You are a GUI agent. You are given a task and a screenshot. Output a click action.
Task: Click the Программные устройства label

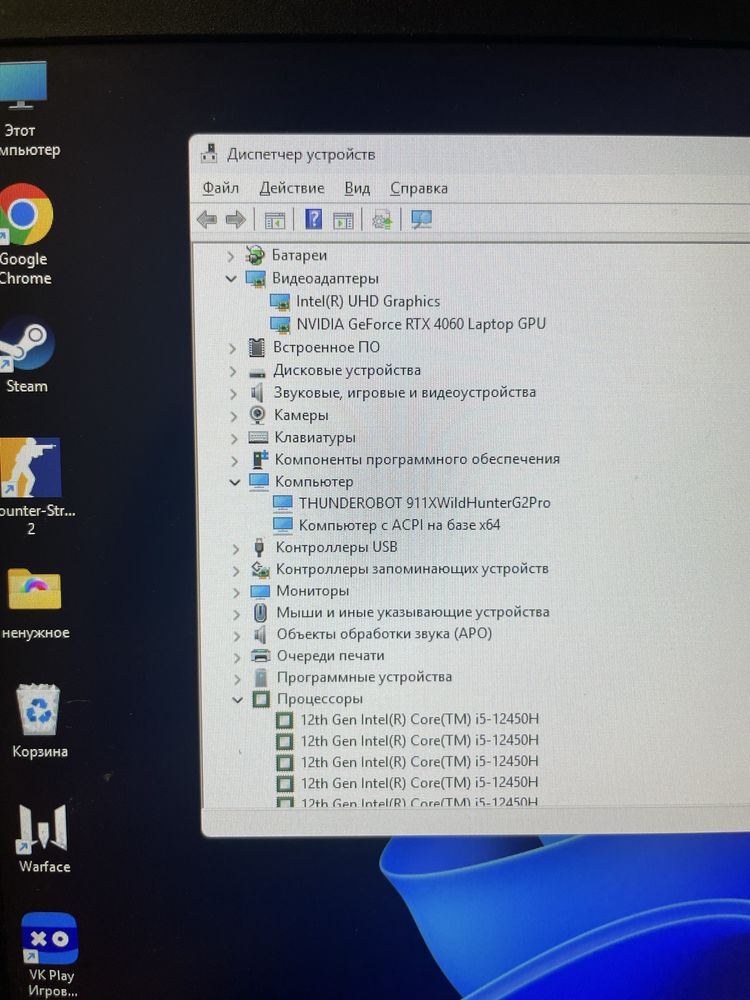click(x=364, y=677)
